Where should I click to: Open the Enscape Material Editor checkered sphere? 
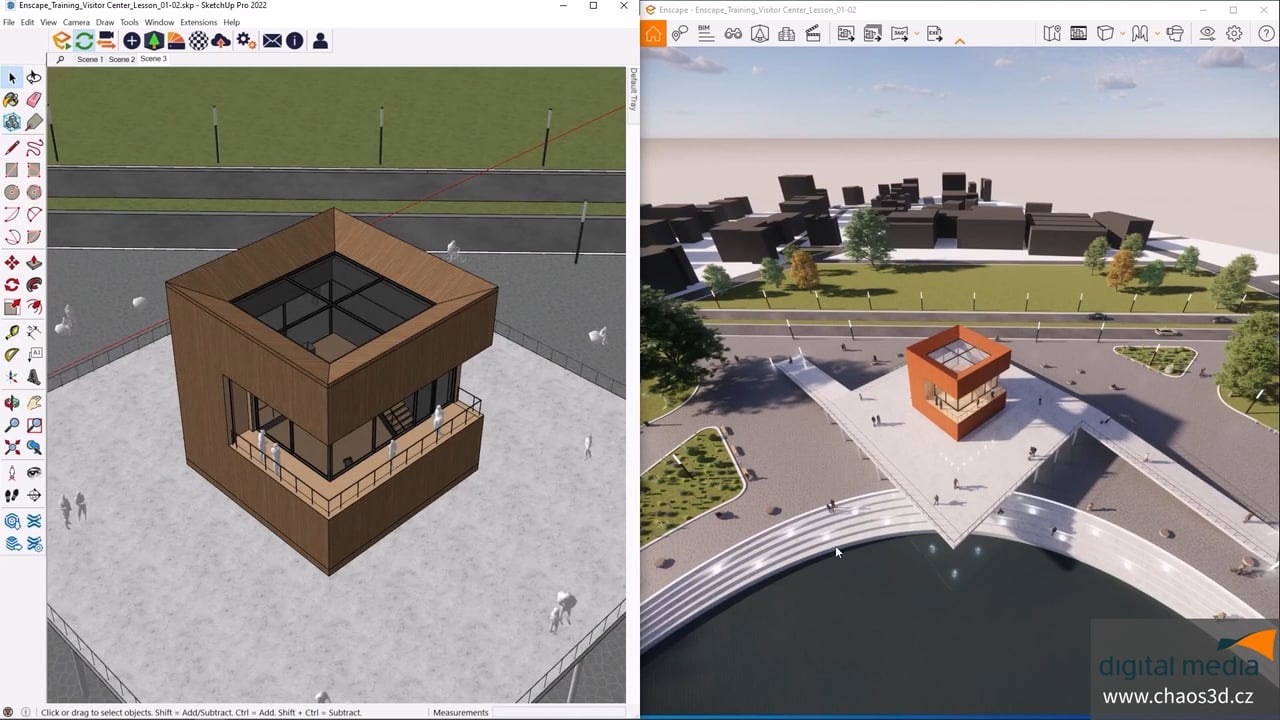click(199, 41)
